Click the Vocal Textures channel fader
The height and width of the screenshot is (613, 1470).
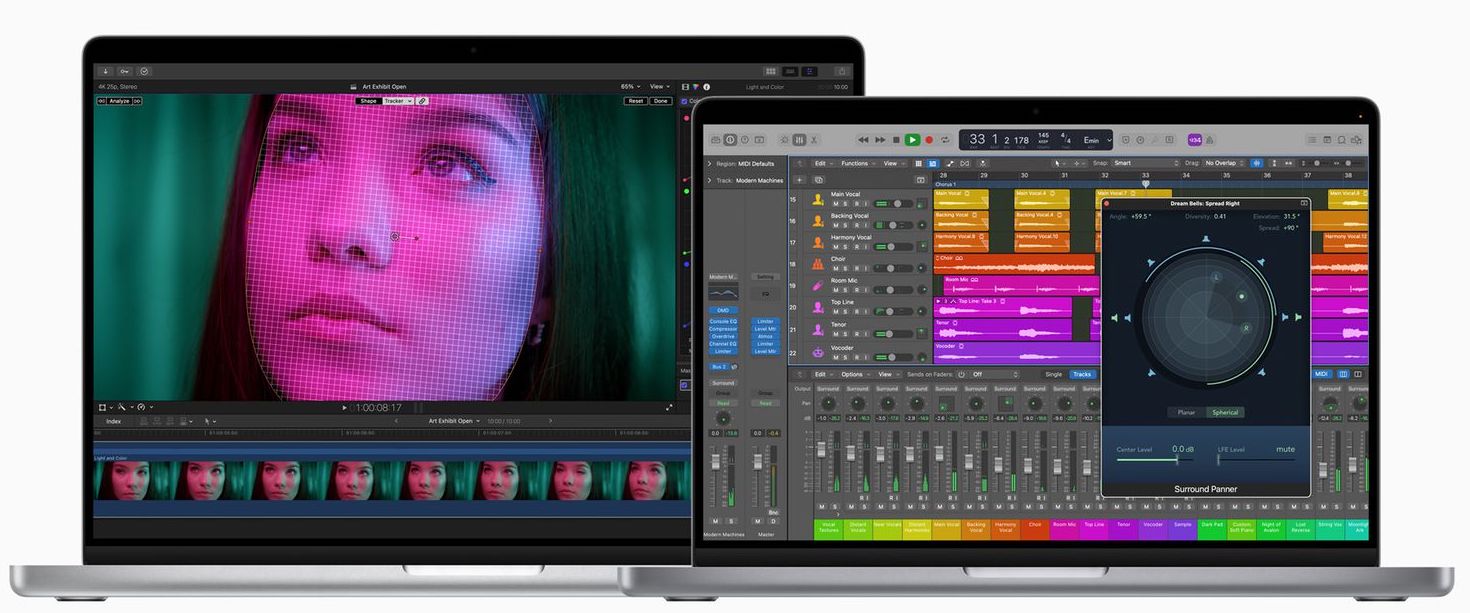point(823,450)
